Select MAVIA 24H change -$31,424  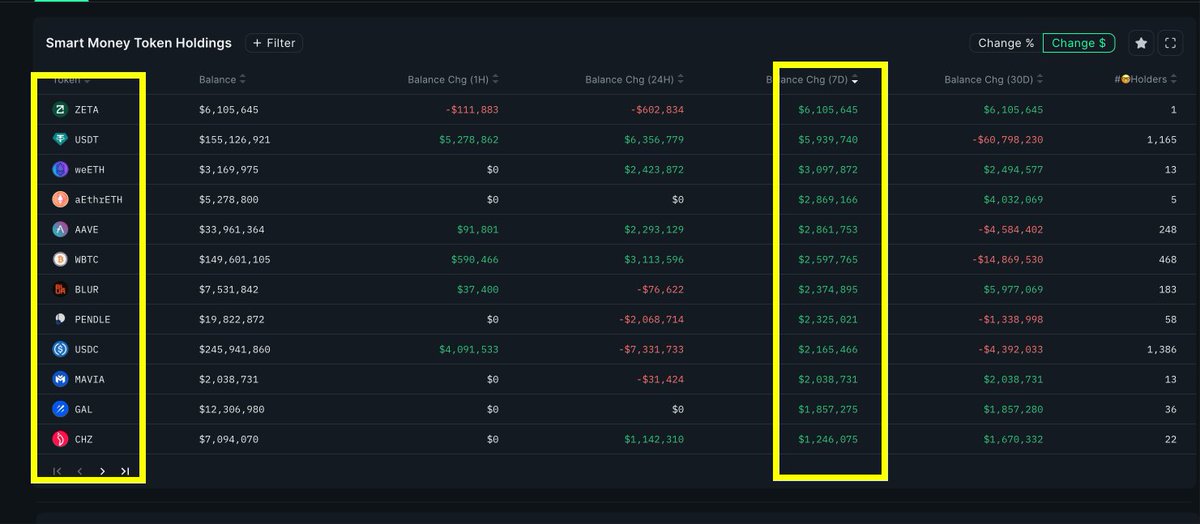click(x=660, y=380)
